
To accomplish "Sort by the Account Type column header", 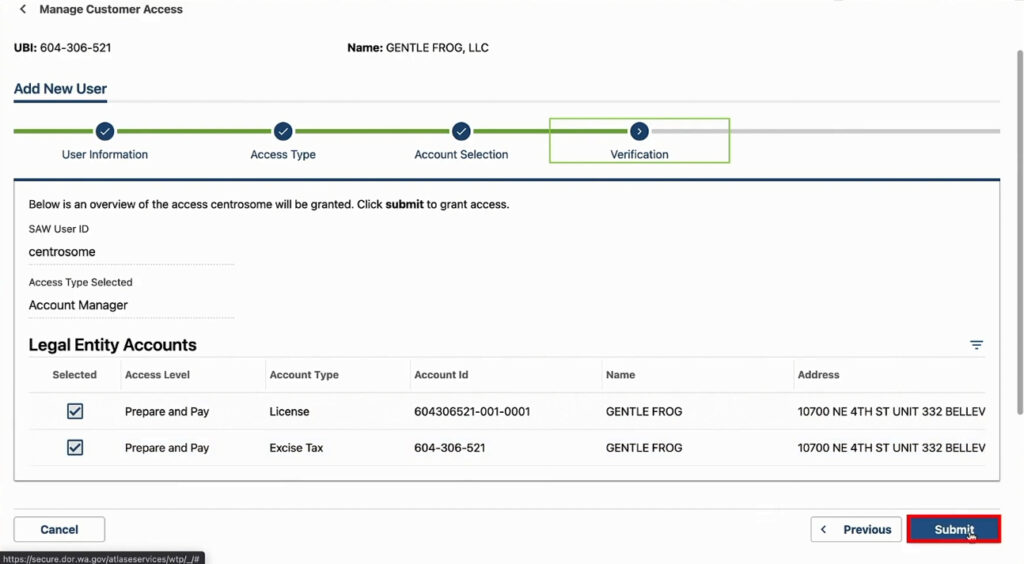I will (304, 375).
